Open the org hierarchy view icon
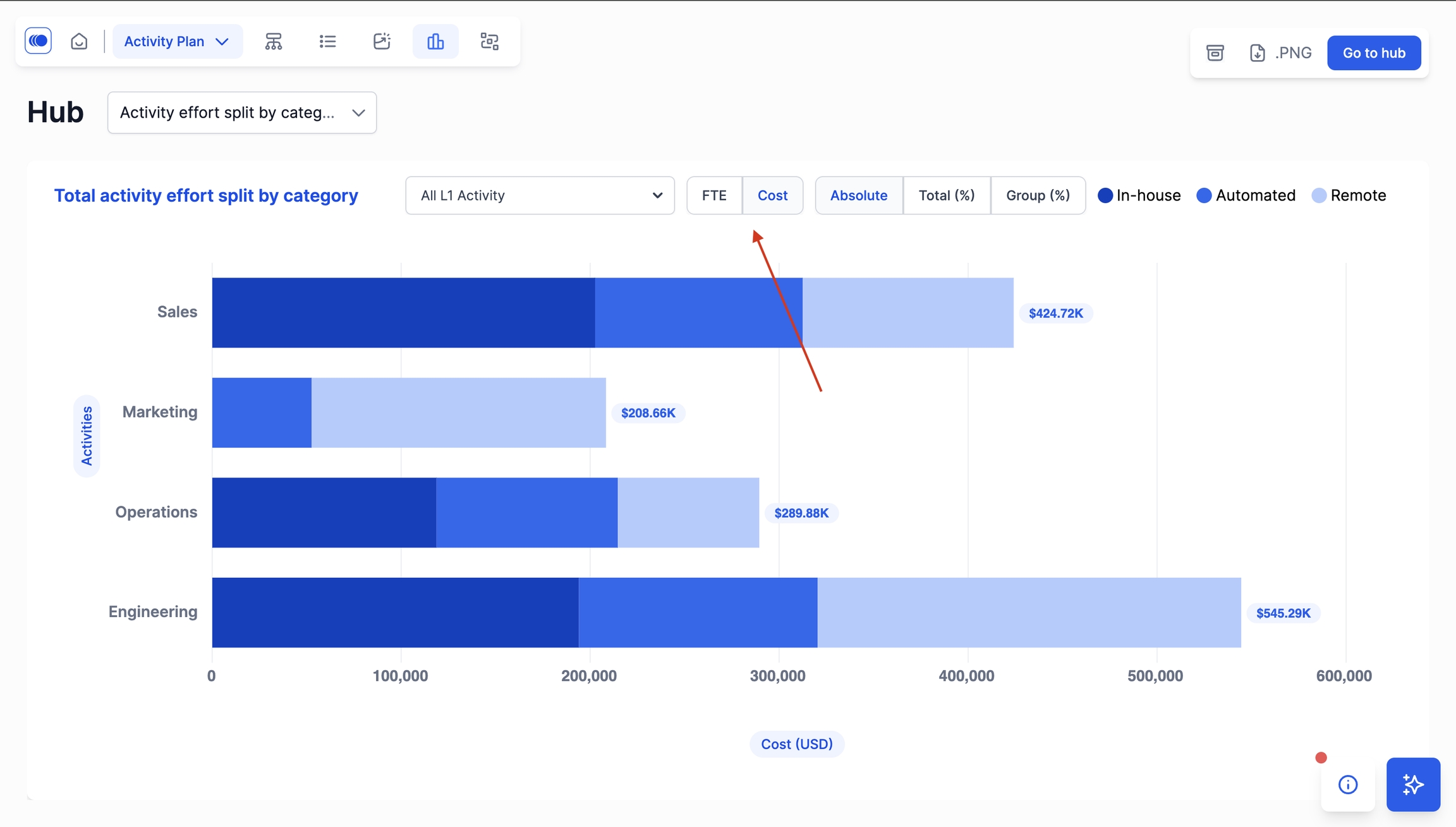 tap(273, 41)
